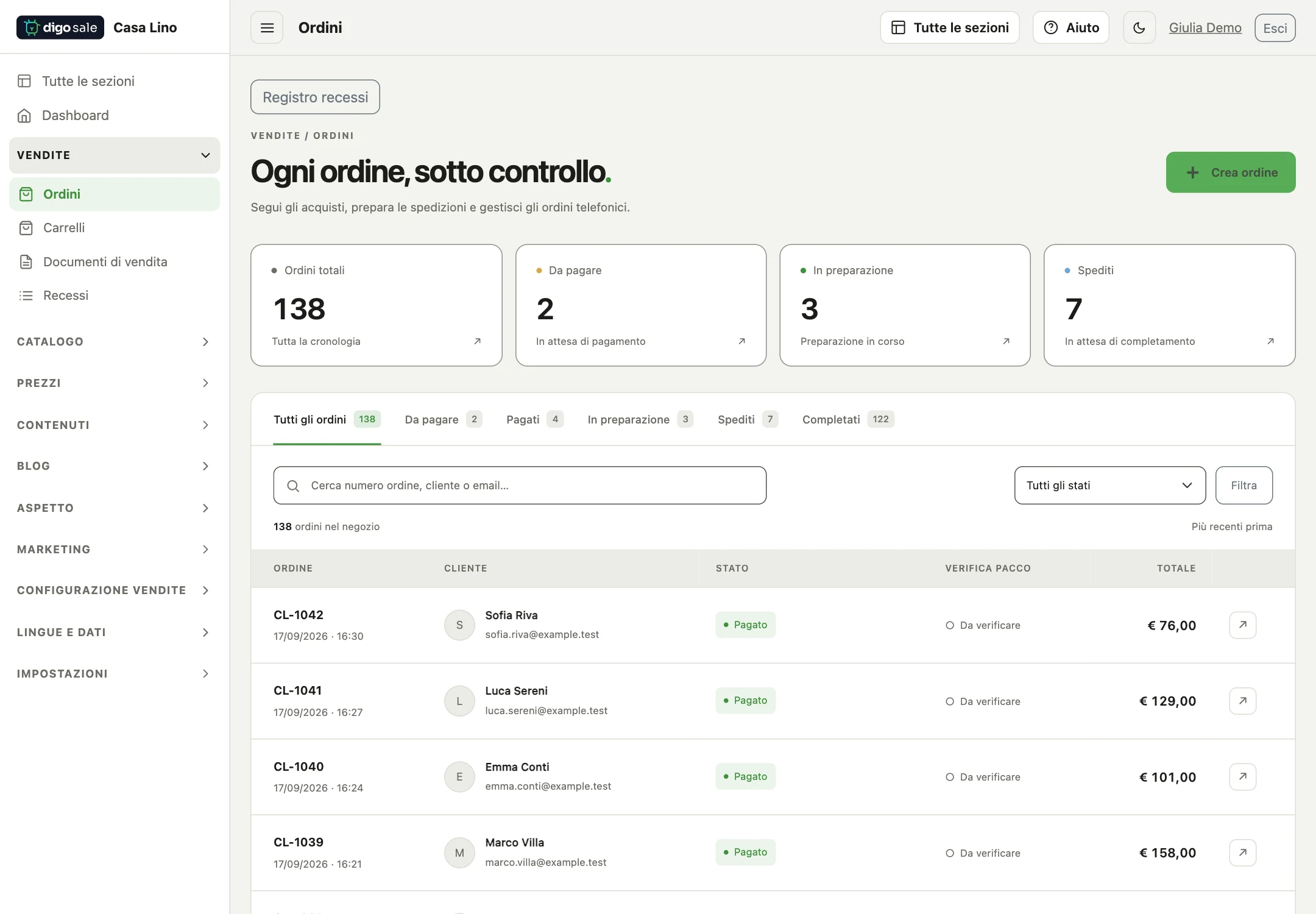Expand CONFIGURAZIONE VENDITE section
1316x914 pixels.
tap(115, 590)
